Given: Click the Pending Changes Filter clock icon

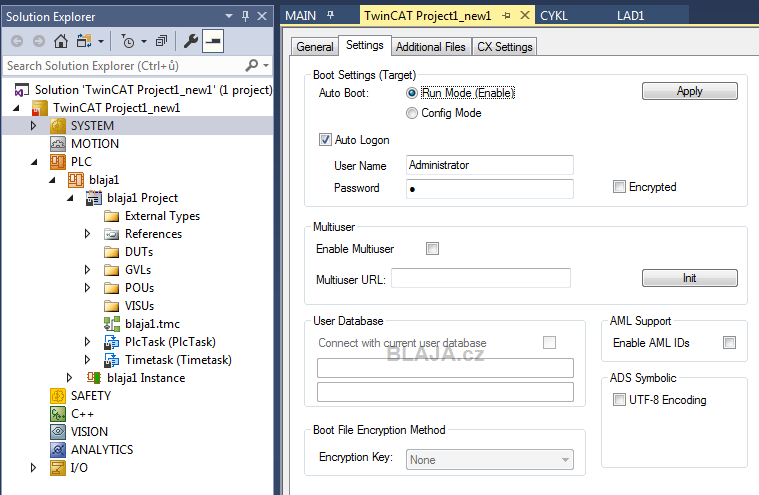Looking at the screenshot, I should tap(128, 42).
